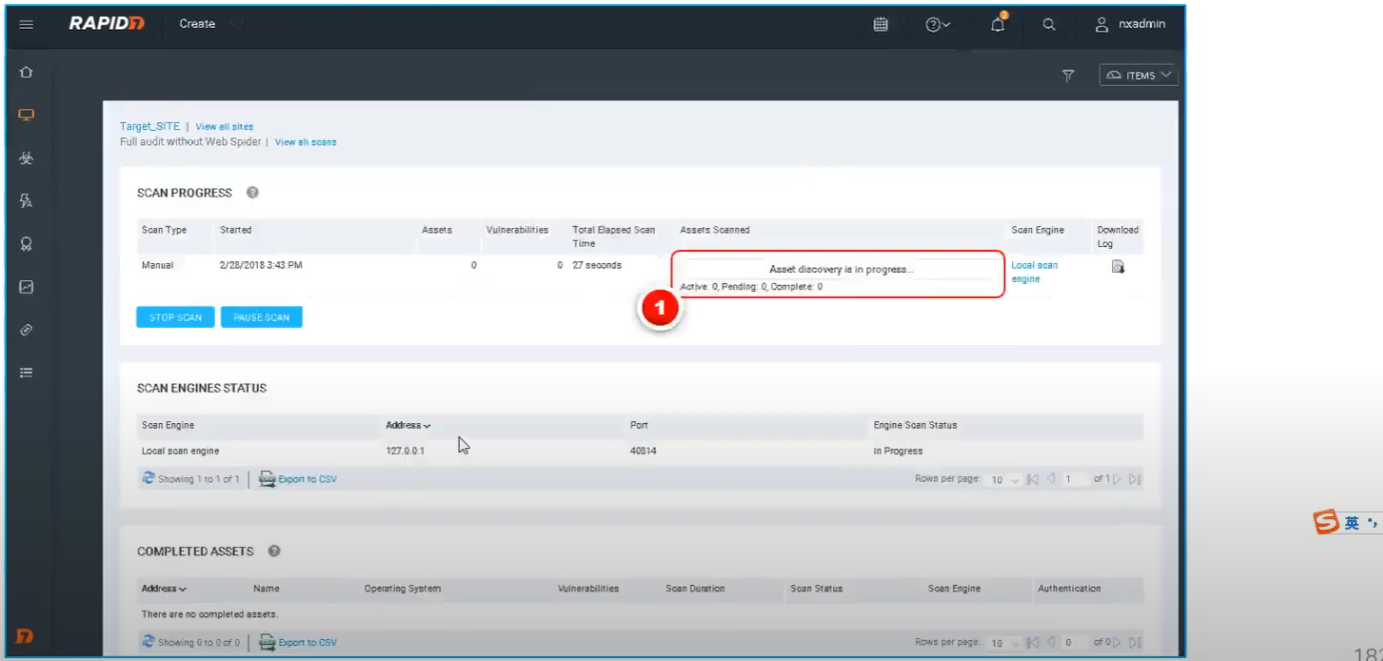This screenshot has height=661, width=1383.
Task: Click page number field in Scan Engines table
Action: click(1075, 480)
